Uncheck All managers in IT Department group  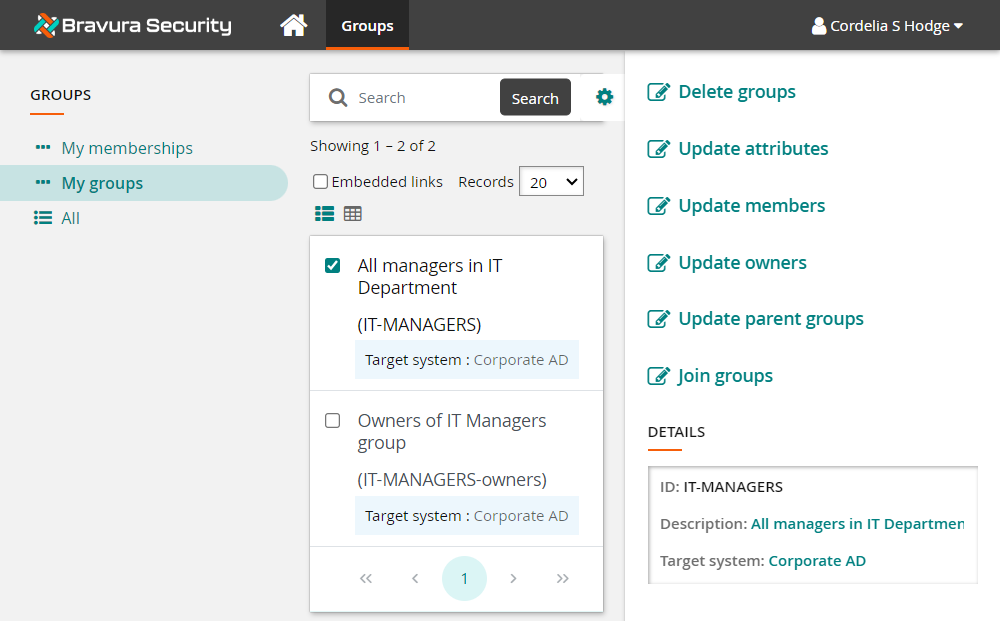click(333, 266)
